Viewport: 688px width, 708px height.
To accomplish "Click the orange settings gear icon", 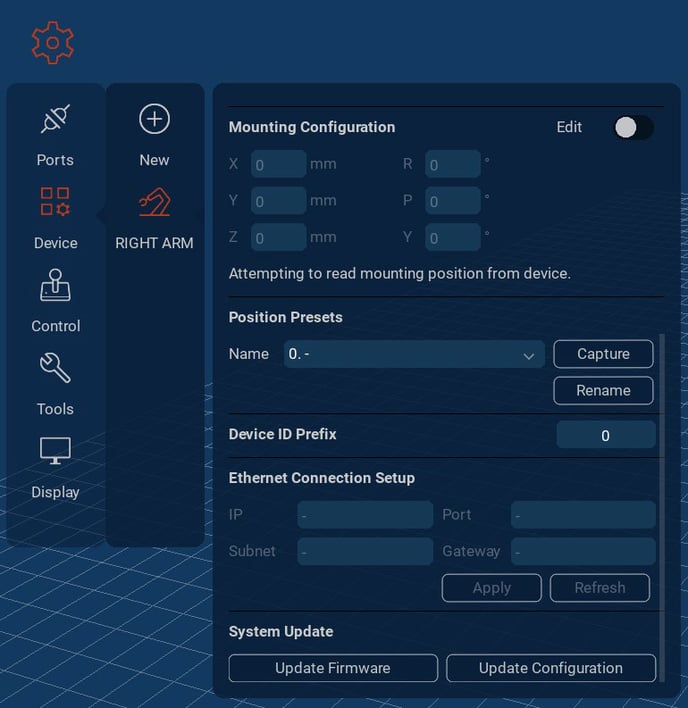I will click(x=53, y=42).
